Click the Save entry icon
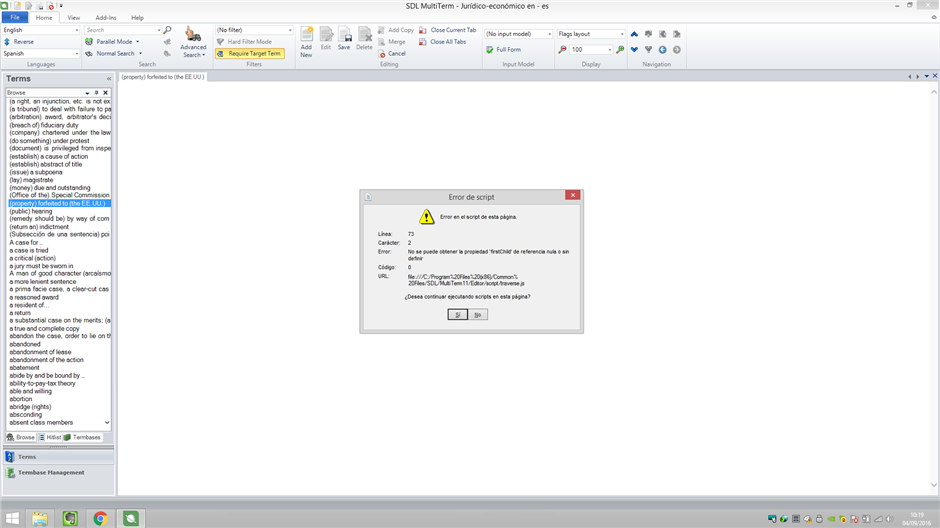Screen dimensions: 940x528 coord(344,38)
